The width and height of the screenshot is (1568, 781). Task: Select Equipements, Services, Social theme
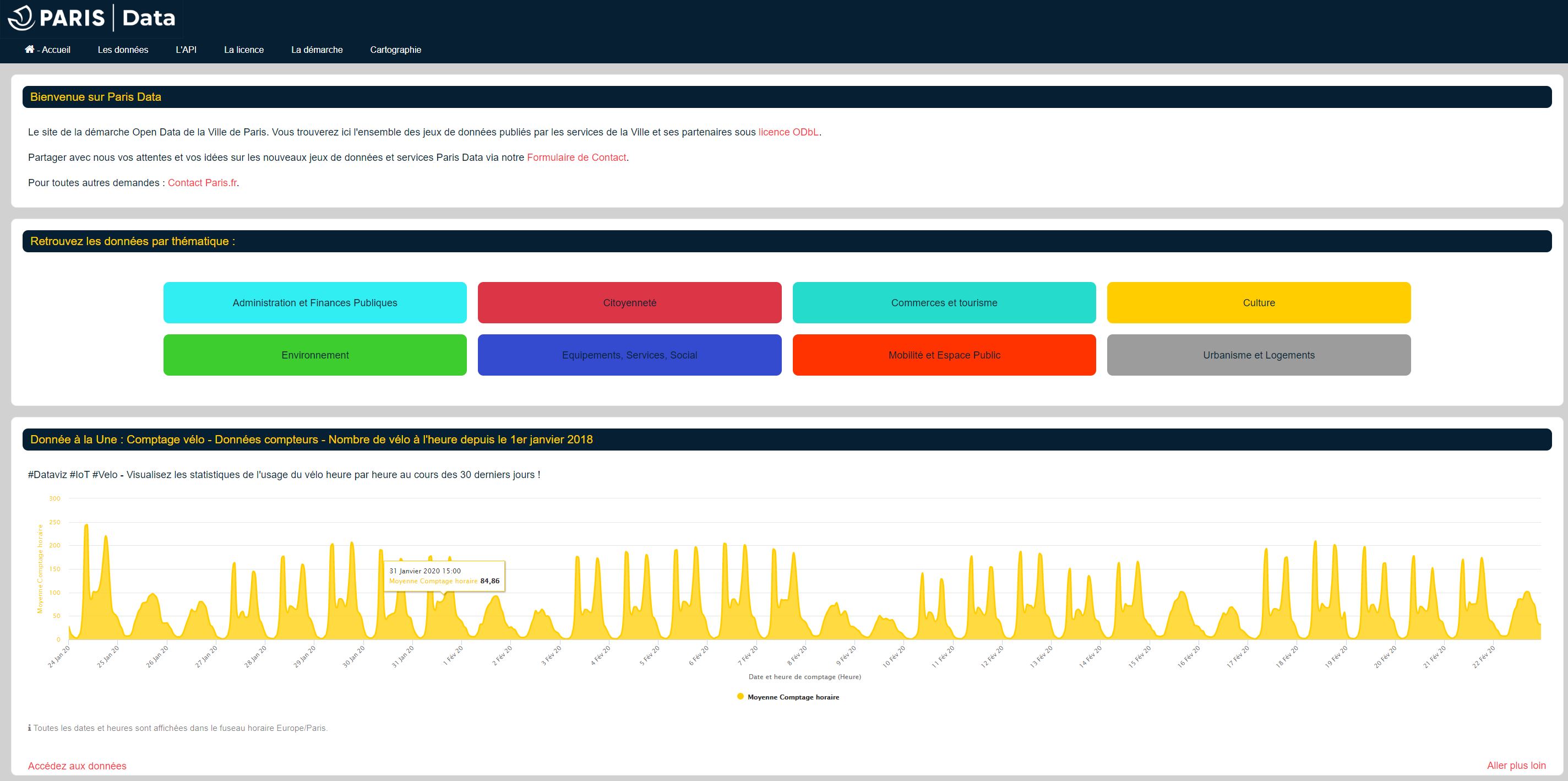click(x=629, y=355)
